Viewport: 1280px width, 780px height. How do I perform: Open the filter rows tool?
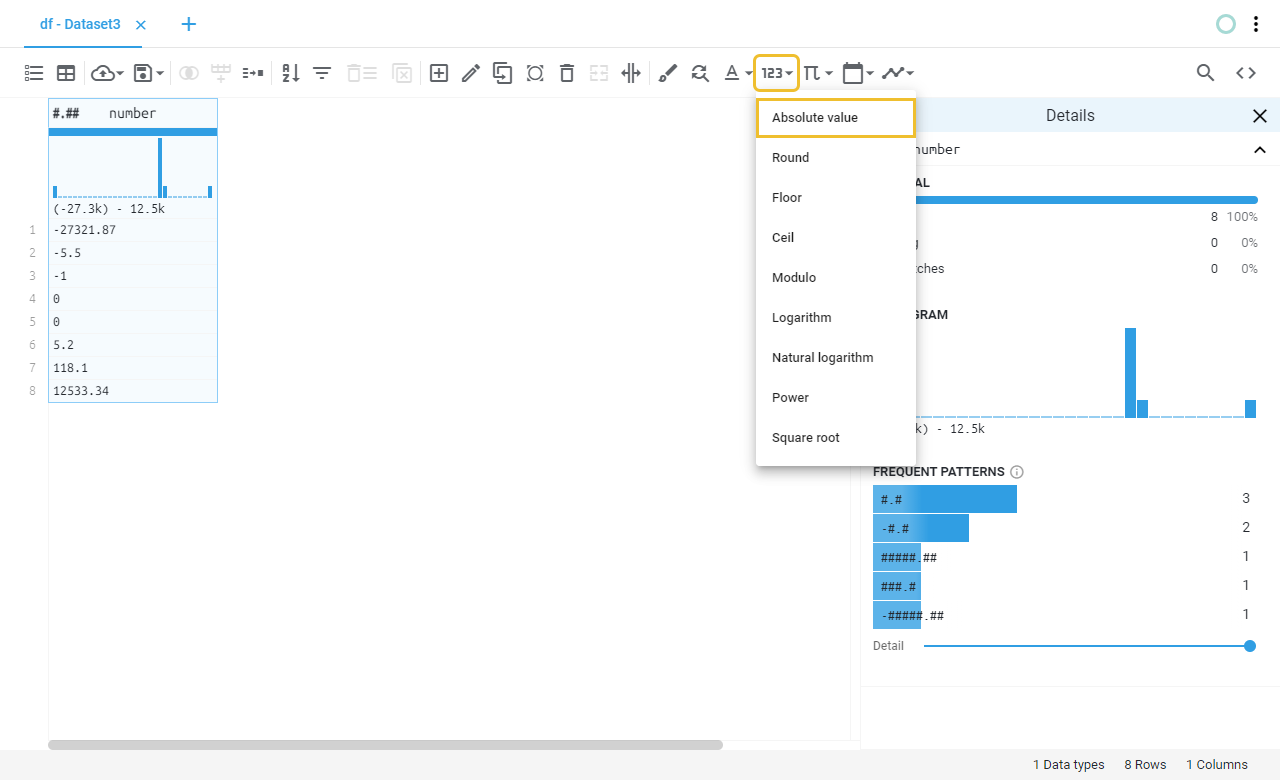click(x=322, y=73)
